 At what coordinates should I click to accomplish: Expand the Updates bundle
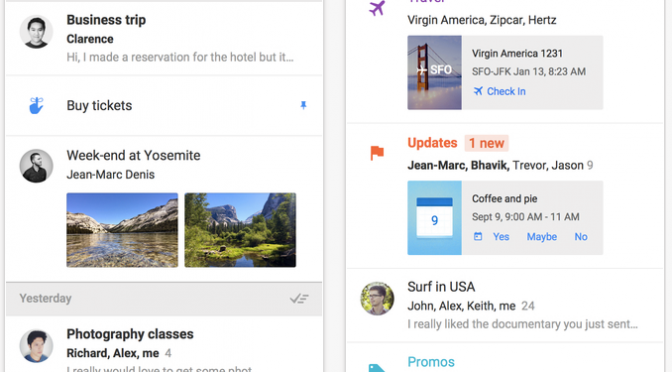[432, 143]
